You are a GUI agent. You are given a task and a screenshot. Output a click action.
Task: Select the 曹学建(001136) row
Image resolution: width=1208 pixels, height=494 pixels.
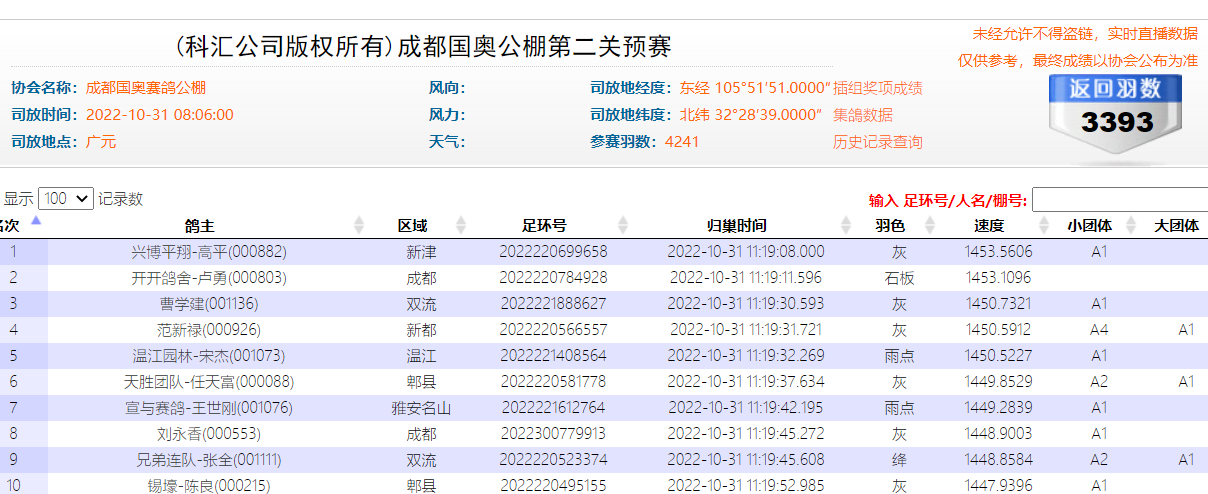(x=208, y=303)
